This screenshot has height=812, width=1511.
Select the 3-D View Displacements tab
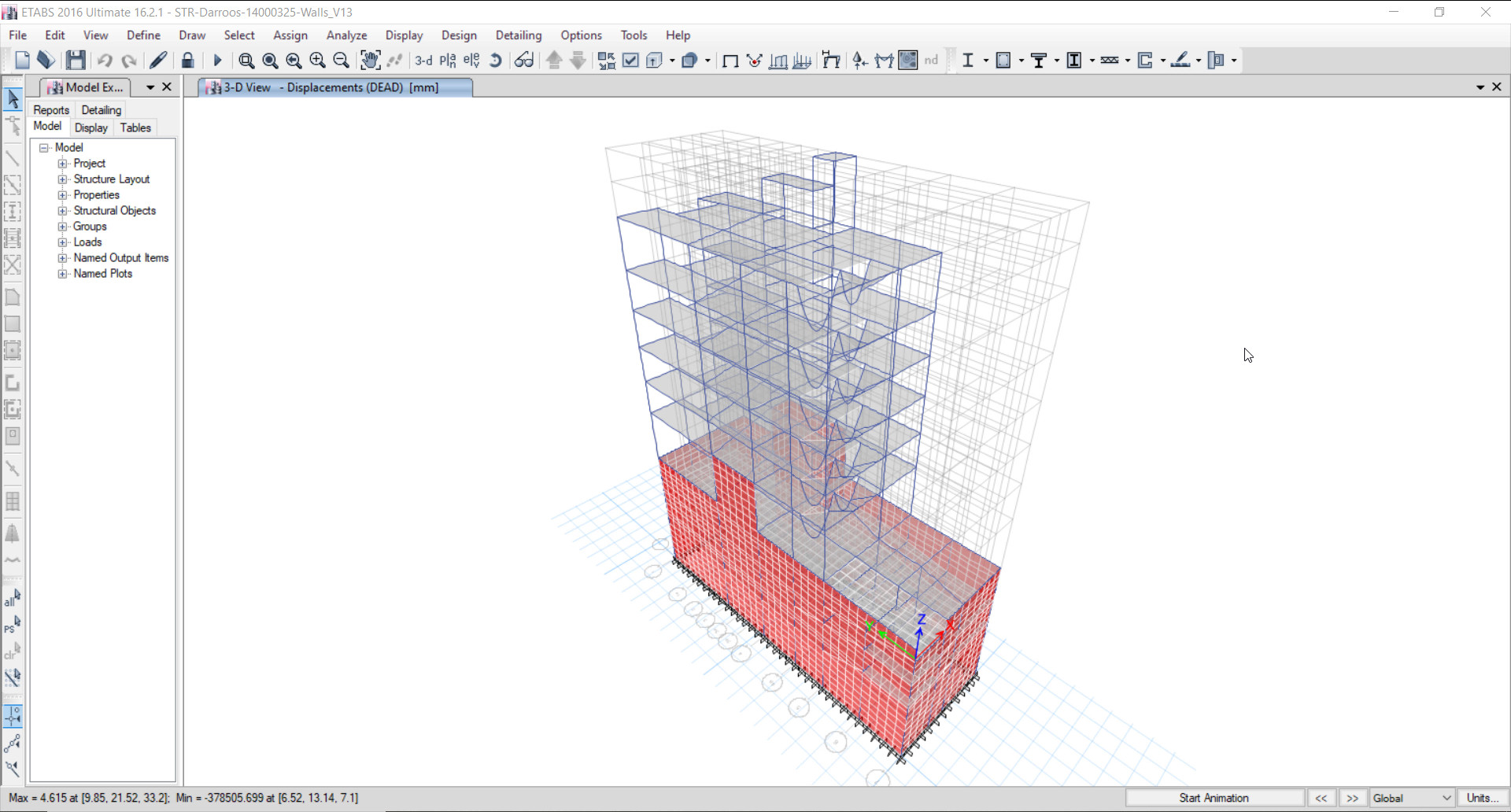331,87
